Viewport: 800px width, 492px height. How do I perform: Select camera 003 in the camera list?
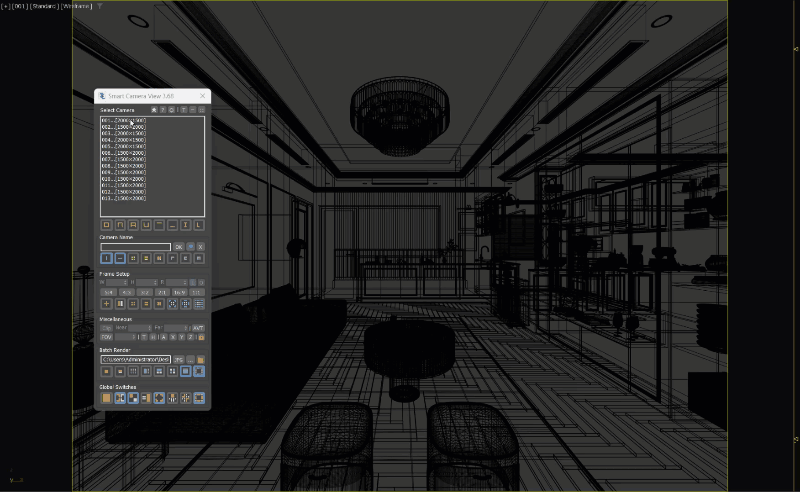[x=123, y=133]
